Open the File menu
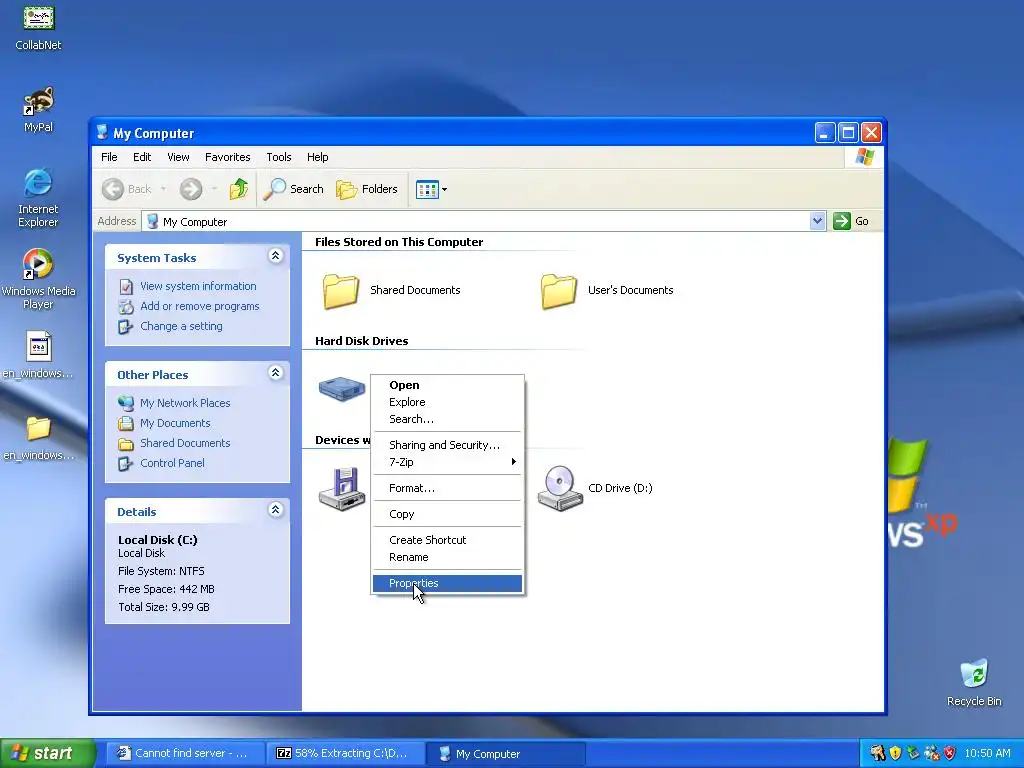This screenshot has height=768, width=1024. click(x=109, y=157)
